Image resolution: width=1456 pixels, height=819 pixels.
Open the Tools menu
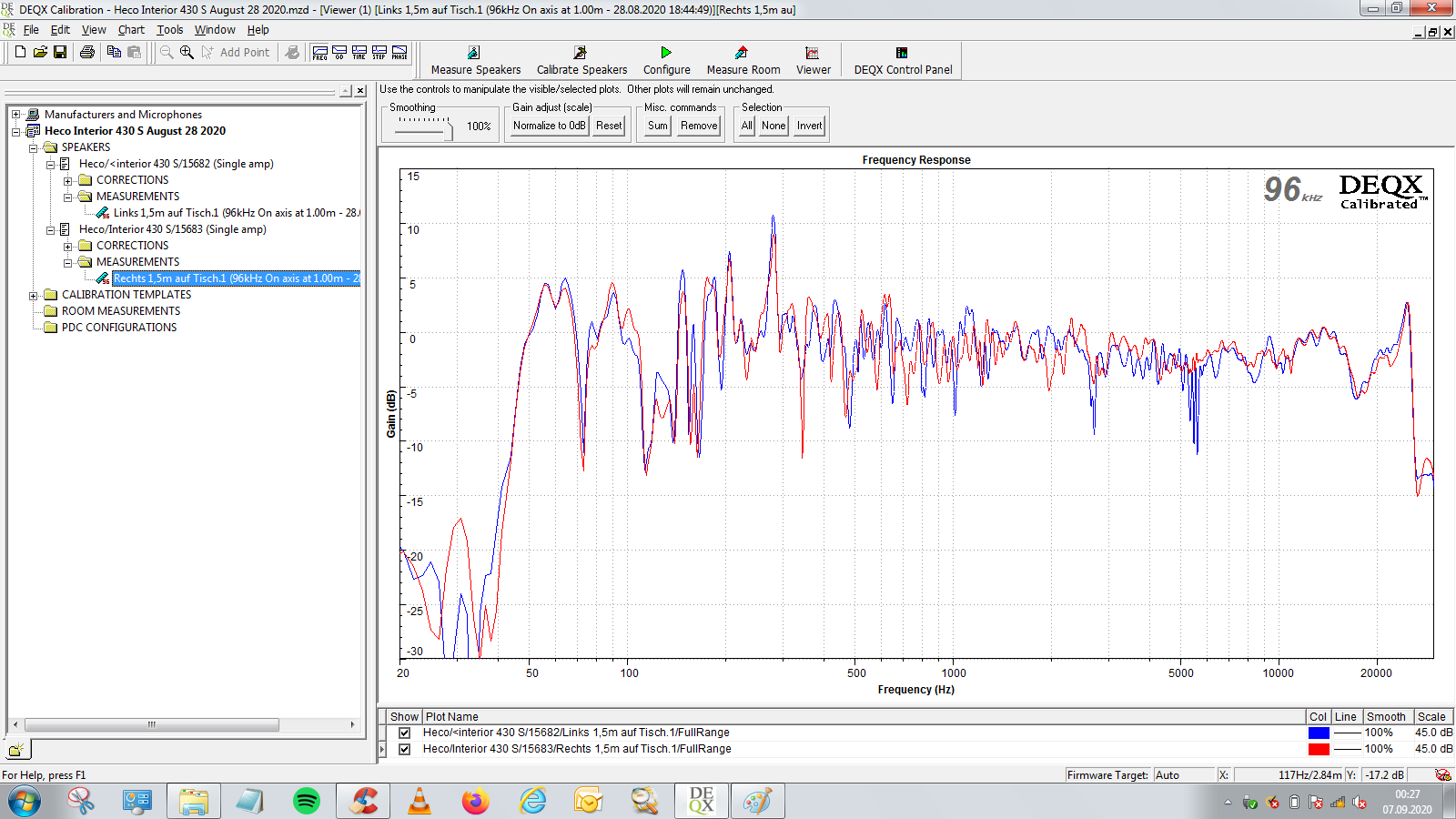pyautogui.click(x=169, y=30)
